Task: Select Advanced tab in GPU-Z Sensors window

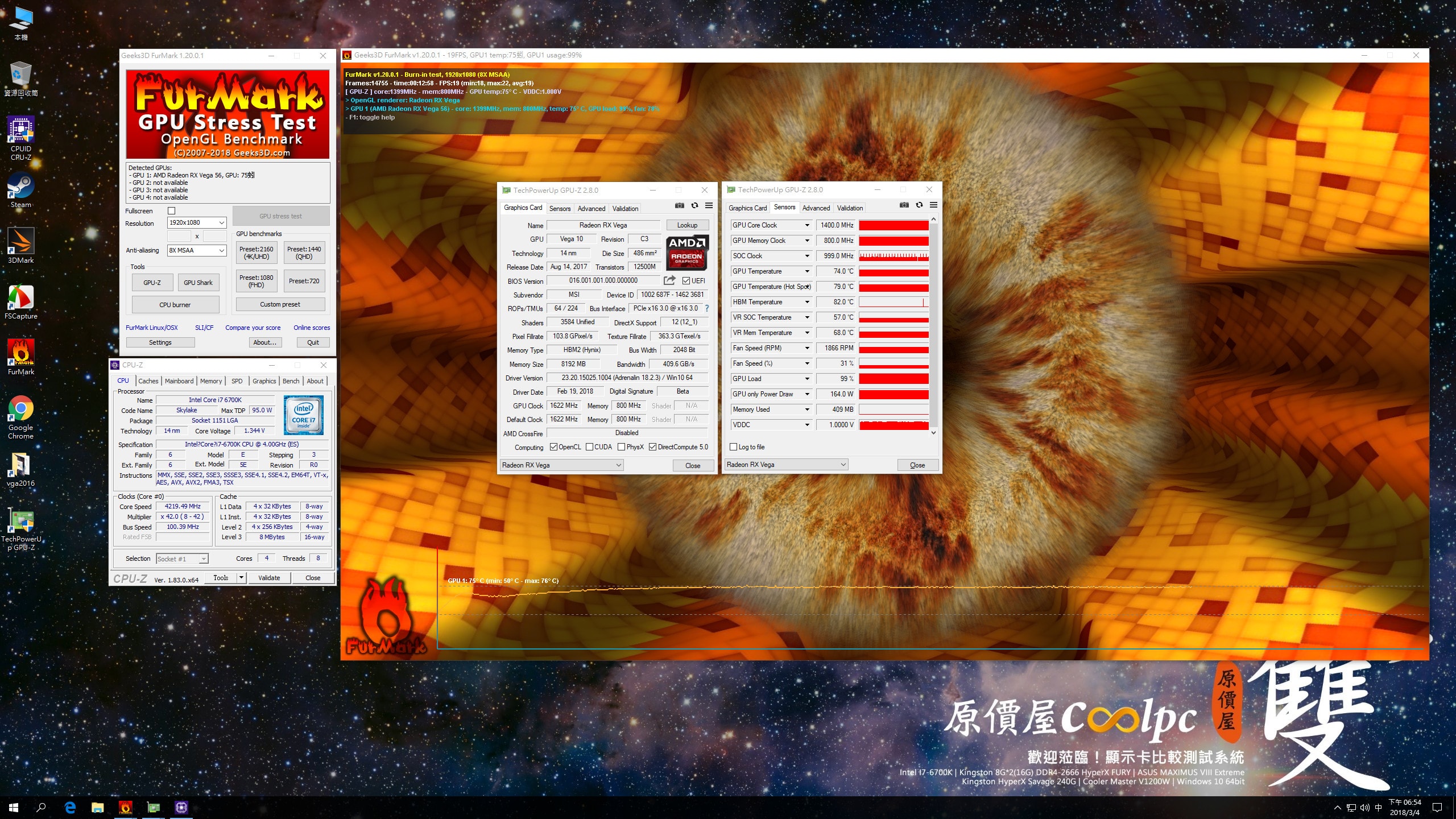Action: (x=816, y=208)
